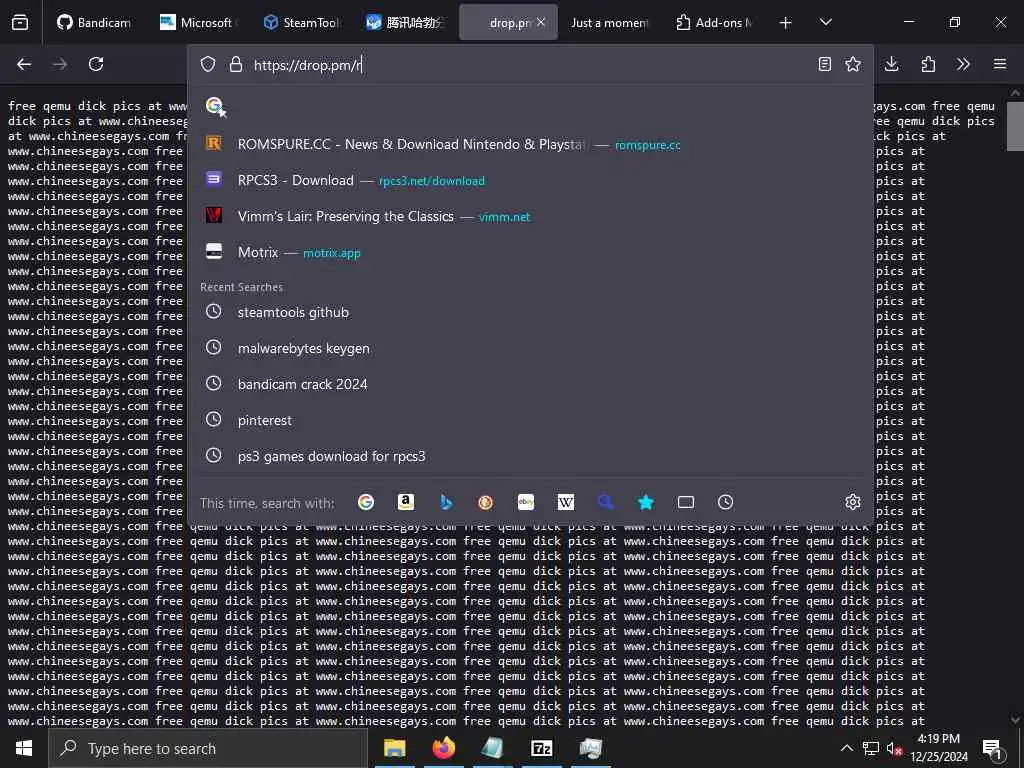This screenshot has height=768, width=1024.
Task: Search open tabs with tab icon
Action: 686,502
